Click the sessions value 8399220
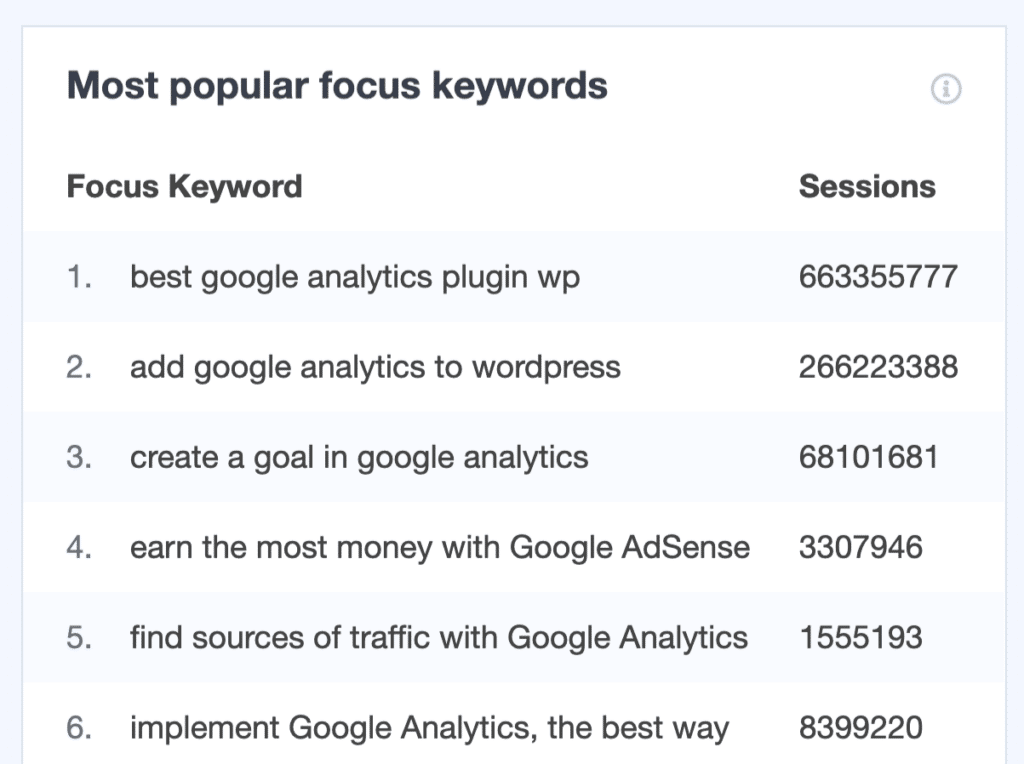This screenshot has height=764, width=1024. 860,728
